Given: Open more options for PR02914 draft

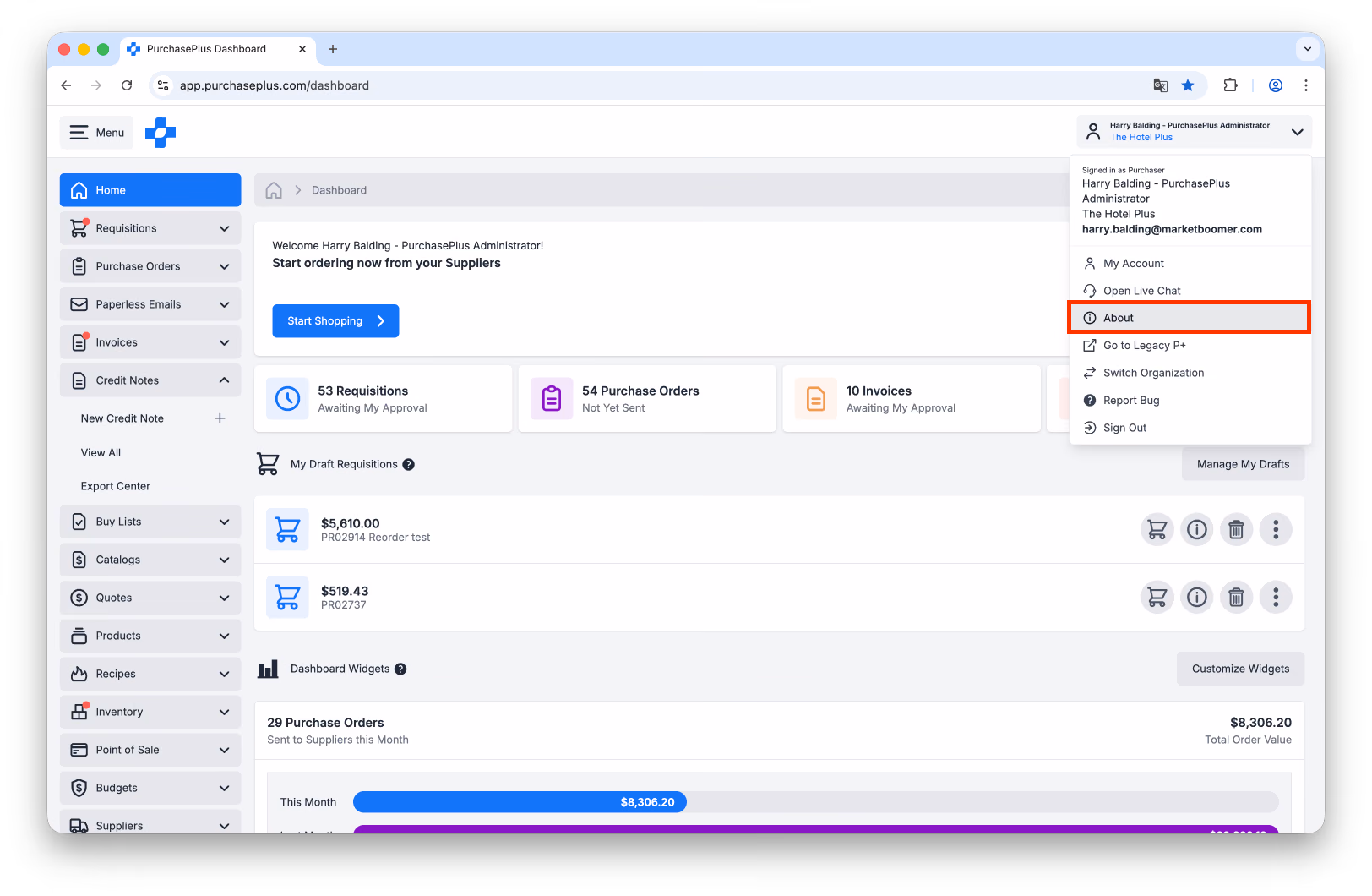Looking at the screenshot, I should pos(1276,530).
